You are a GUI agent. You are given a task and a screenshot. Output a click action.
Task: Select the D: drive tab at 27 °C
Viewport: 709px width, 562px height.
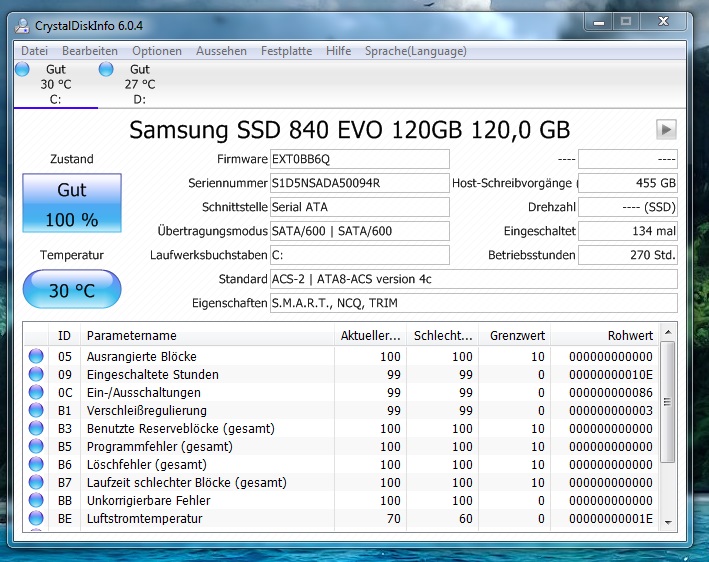140,84
